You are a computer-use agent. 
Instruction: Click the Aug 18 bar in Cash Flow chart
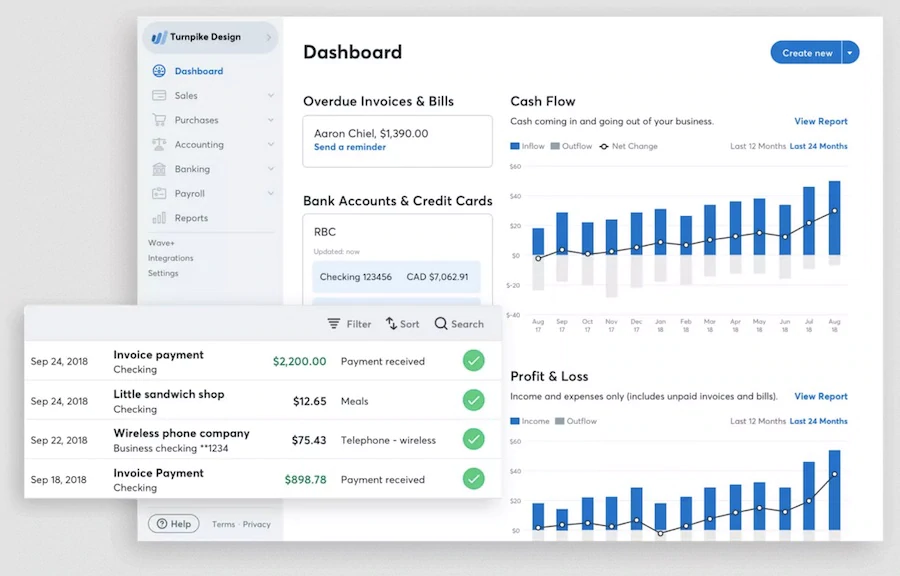pos(835,218)
